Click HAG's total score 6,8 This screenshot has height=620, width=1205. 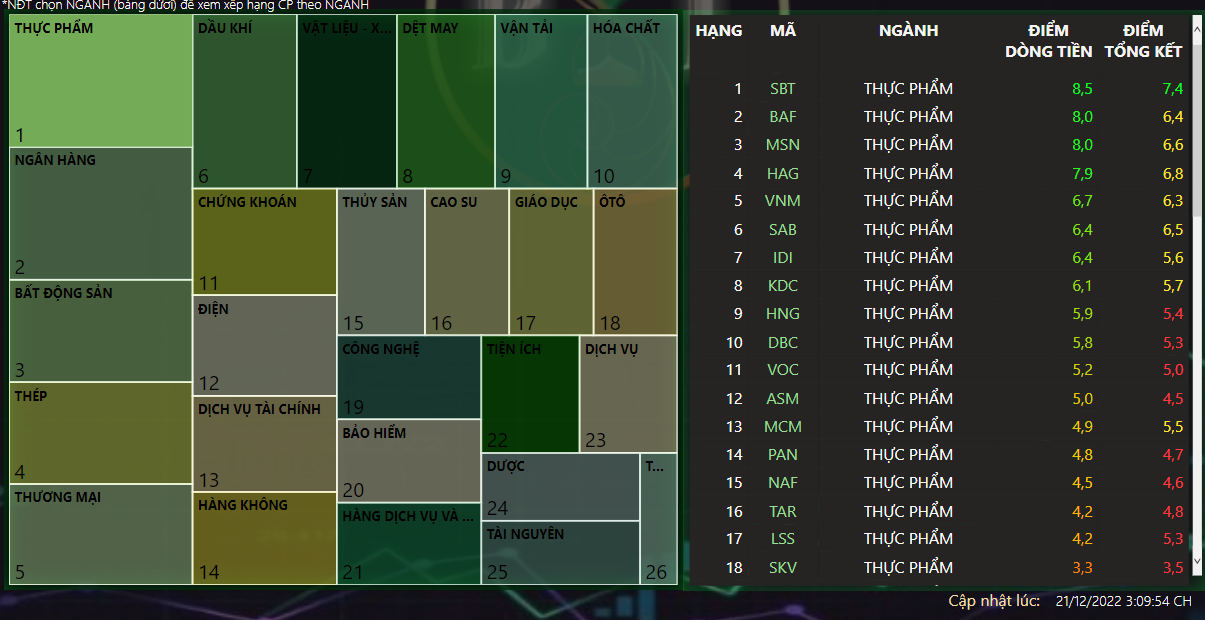[x=1173, y=173]
